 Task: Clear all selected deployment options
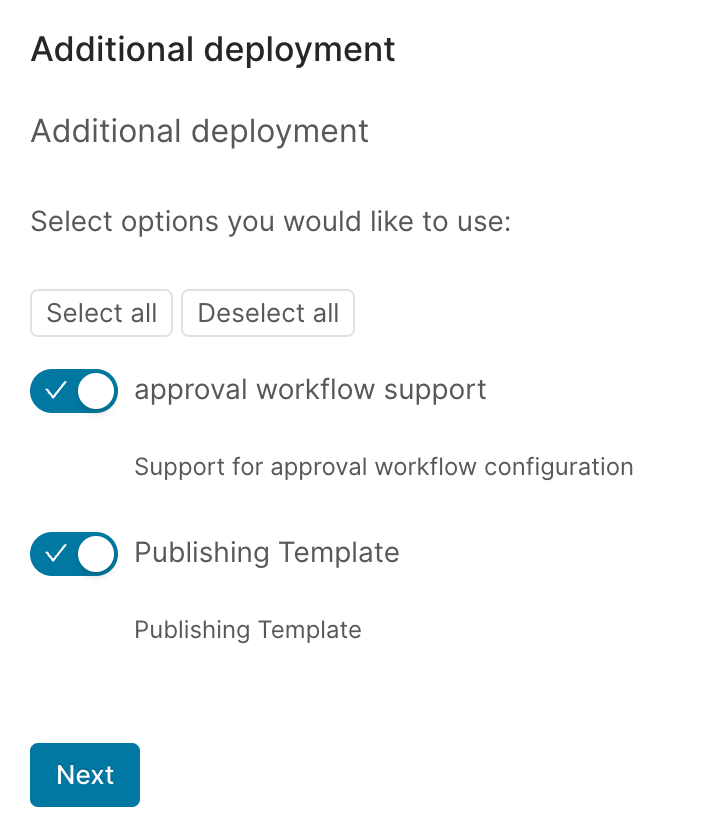pyautogui.click(x=268, y=313)
